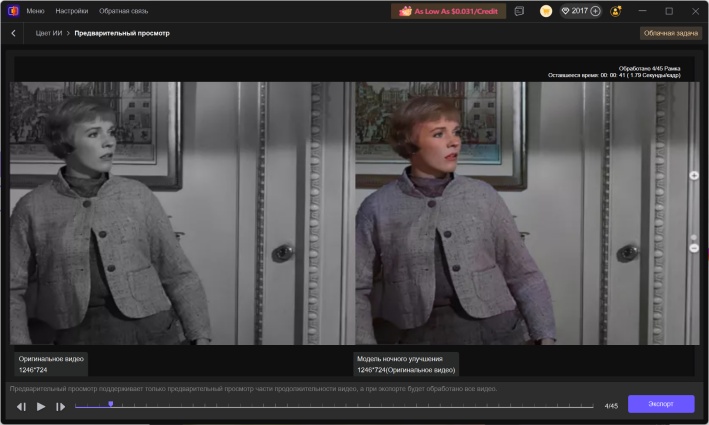Navigate to Цвет ИИ breadcrumb
This screenshot has width=709, height=425.
point(49,33)
